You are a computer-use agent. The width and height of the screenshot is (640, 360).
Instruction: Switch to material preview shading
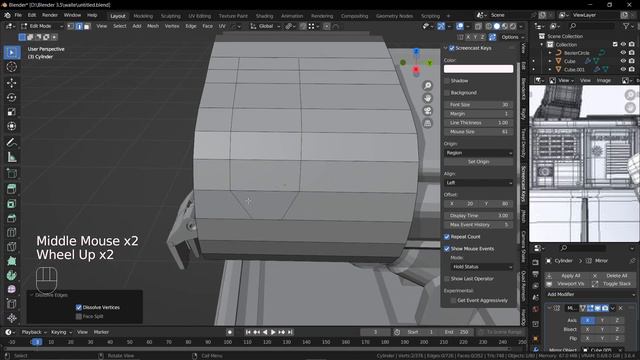tap(505, 26)
